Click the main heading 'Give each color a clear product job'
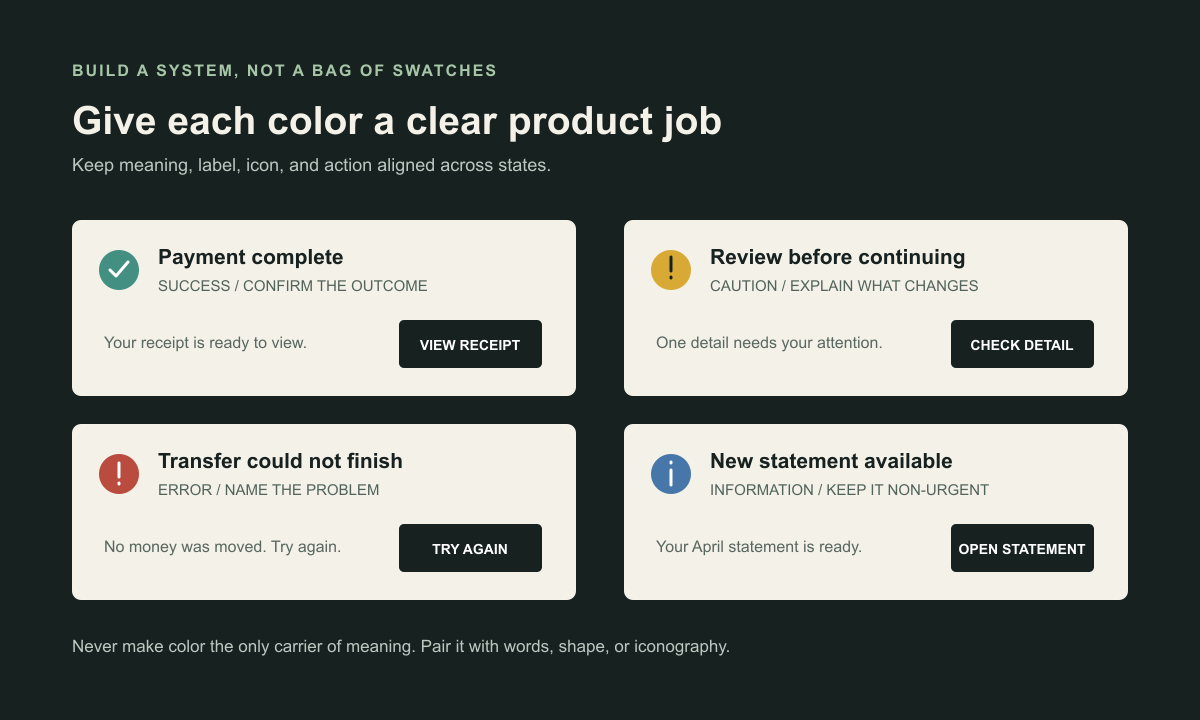 coord(397,121)
